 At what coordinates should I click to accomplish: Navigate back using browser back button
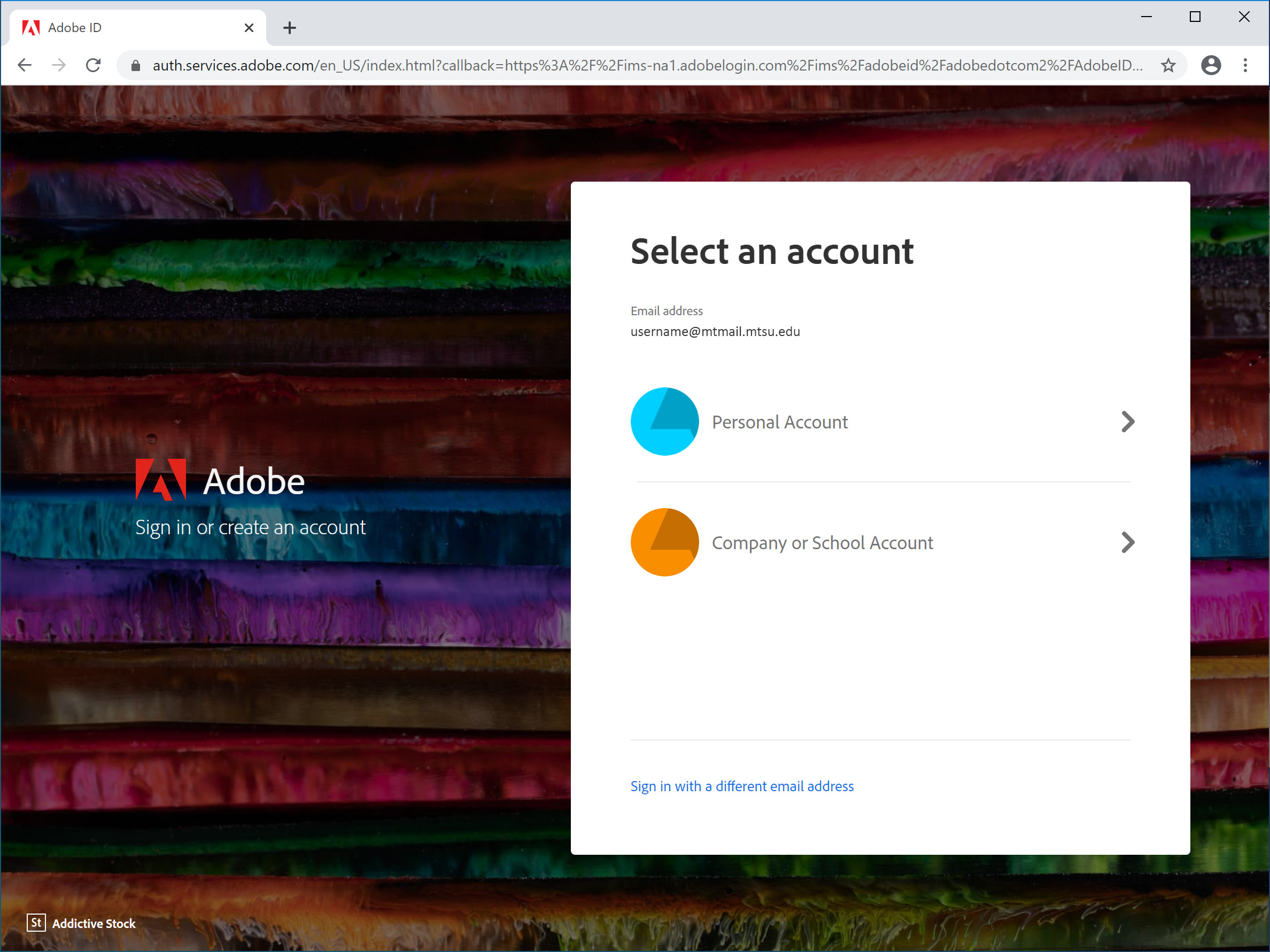[25, 65]
